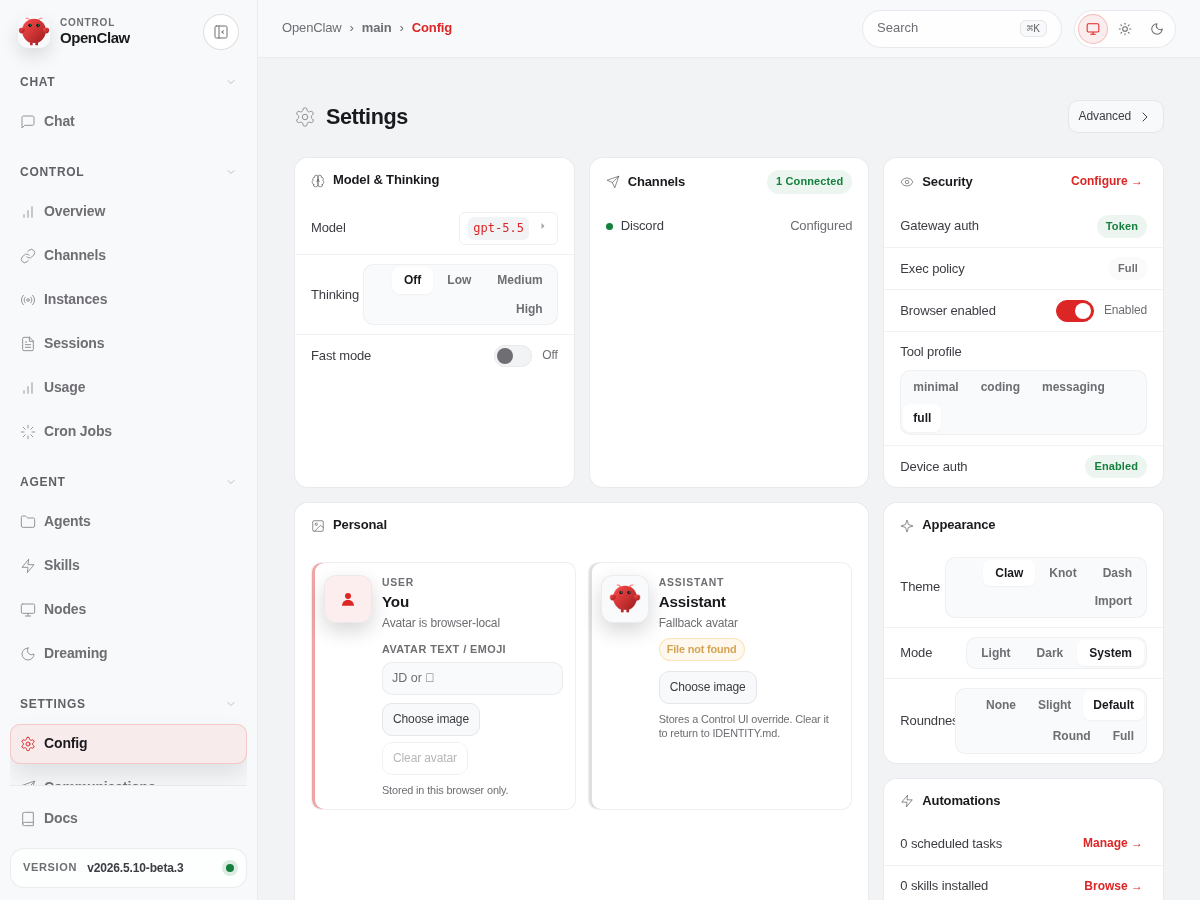Click the Security eye icon
1200x900 pixels.
point(907,182)
